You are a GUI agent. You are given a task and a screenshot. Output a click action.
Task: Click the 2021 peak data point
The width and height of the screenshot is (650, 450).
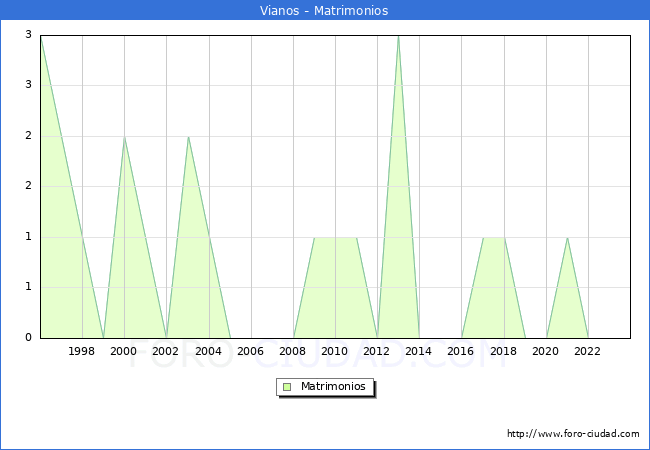pyautogui.click(x=567, y=237)
